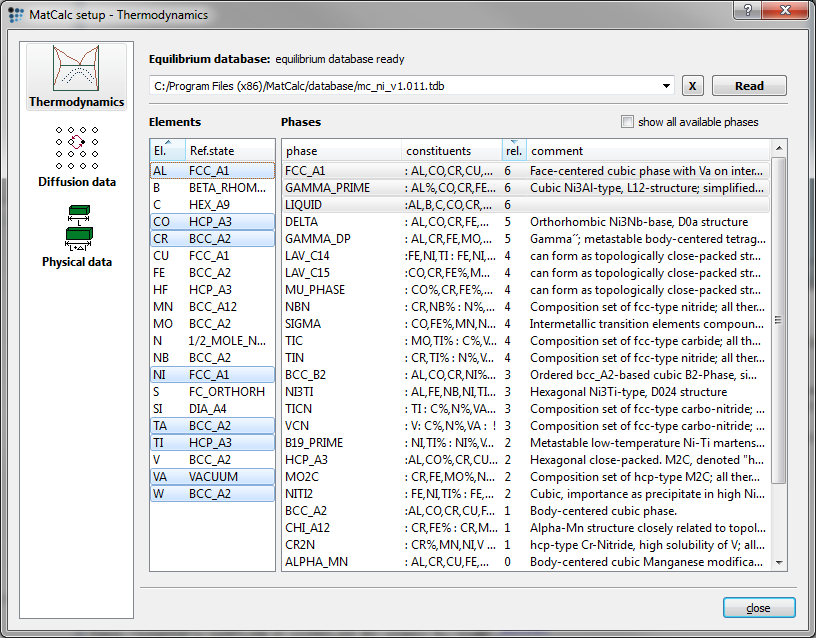Click the Read database button

(749, 86)
